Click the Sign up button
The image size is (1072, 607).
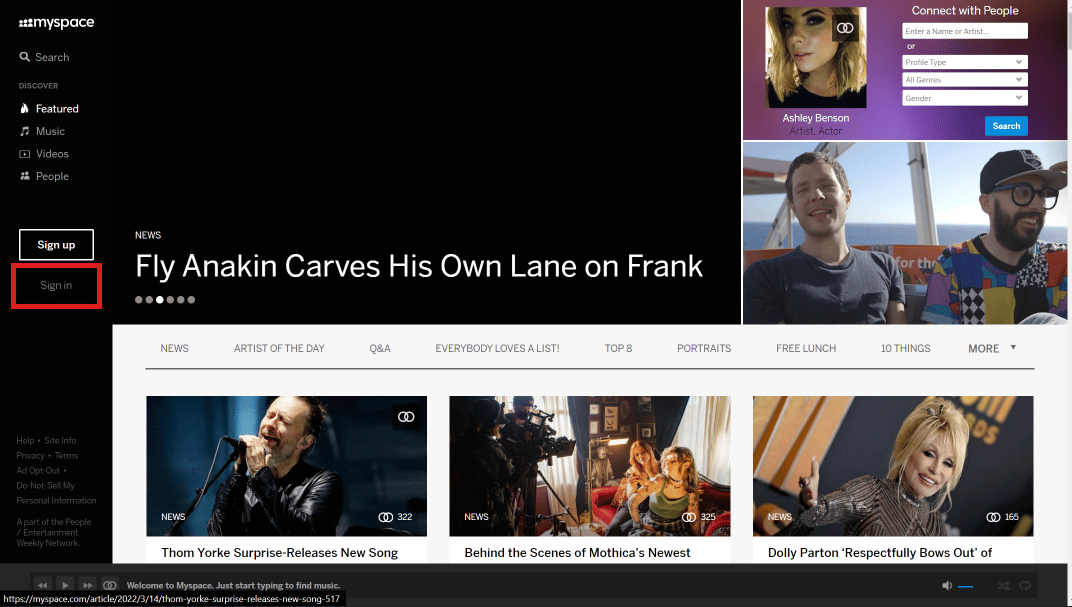pos(56,245)
